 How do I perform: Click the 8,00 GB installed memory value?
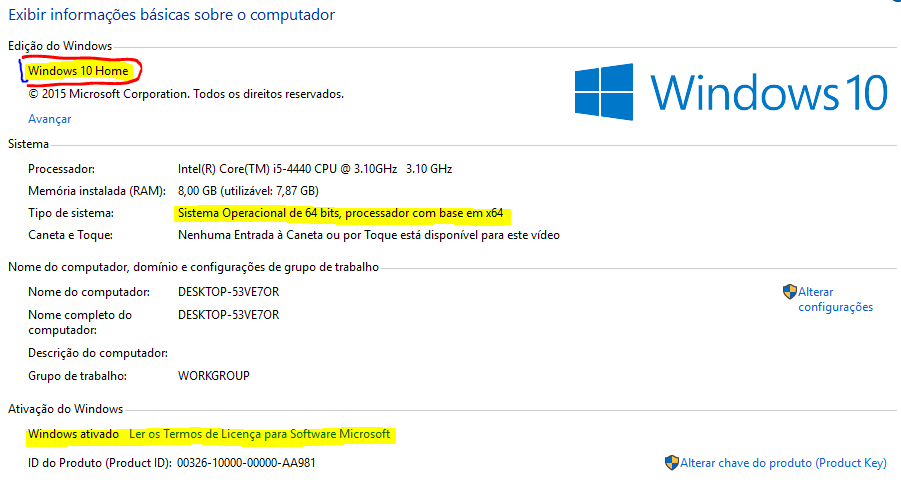(x=248, y=191)
